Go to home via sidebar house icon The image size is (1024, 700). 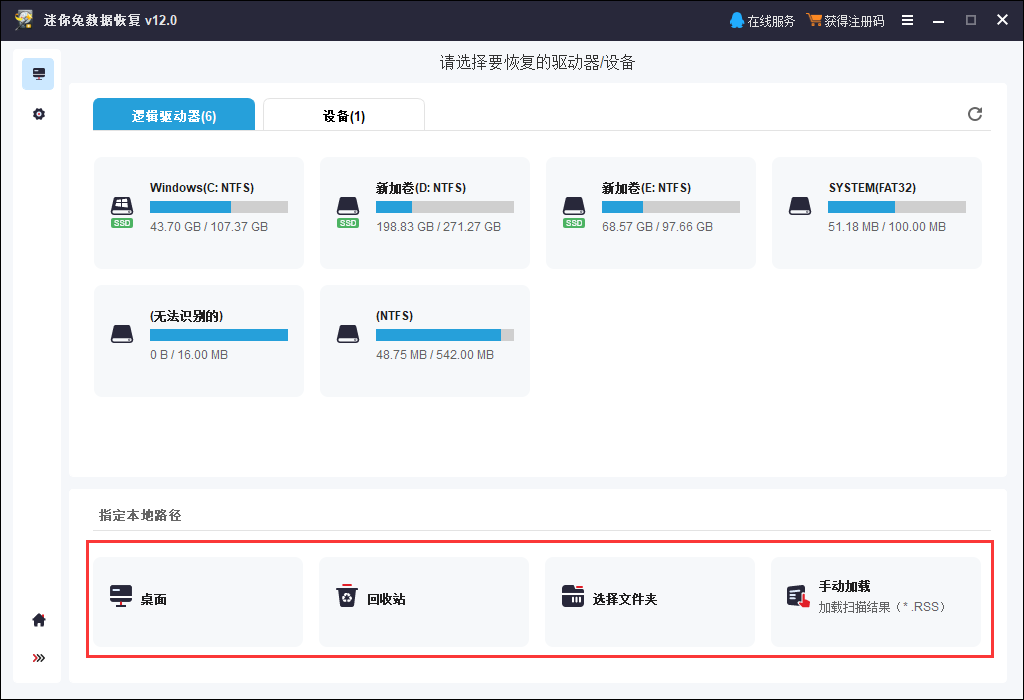click(39, 620)
